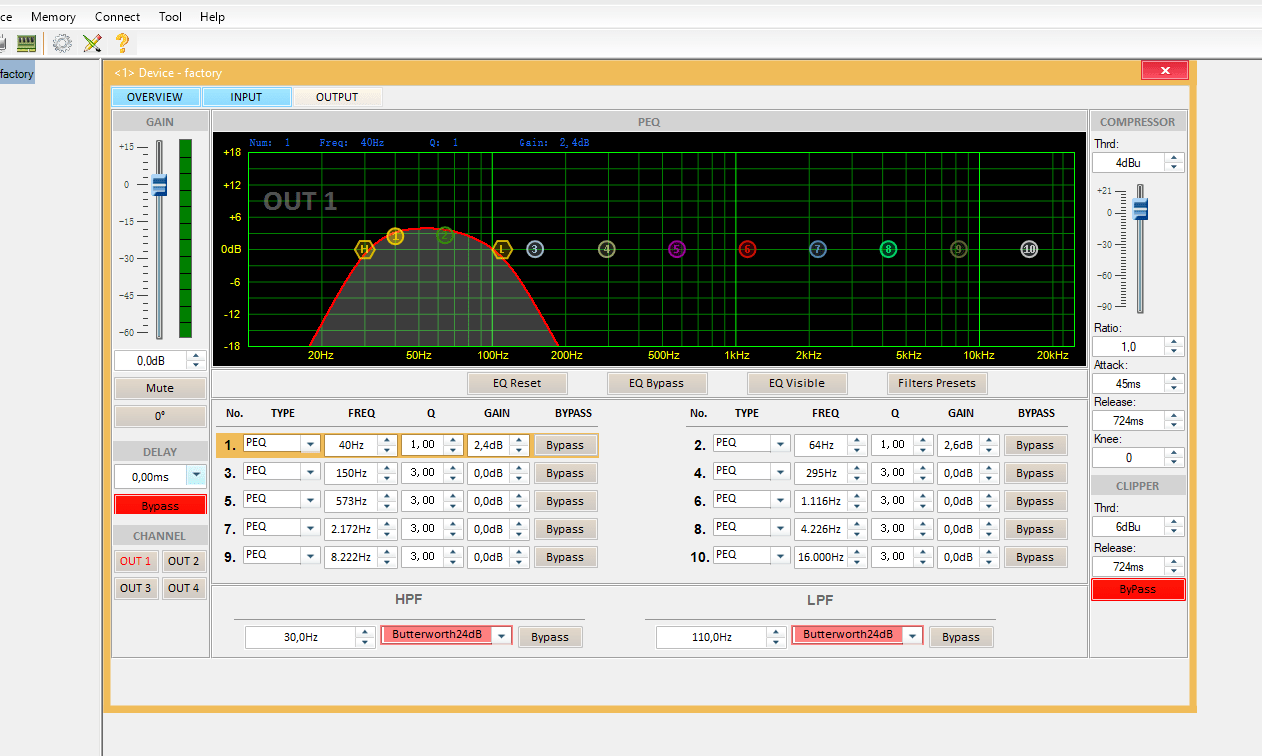The image size is (1262, 756).
Task: Toggle the red clipper ByPass button
Action: 1138,590
